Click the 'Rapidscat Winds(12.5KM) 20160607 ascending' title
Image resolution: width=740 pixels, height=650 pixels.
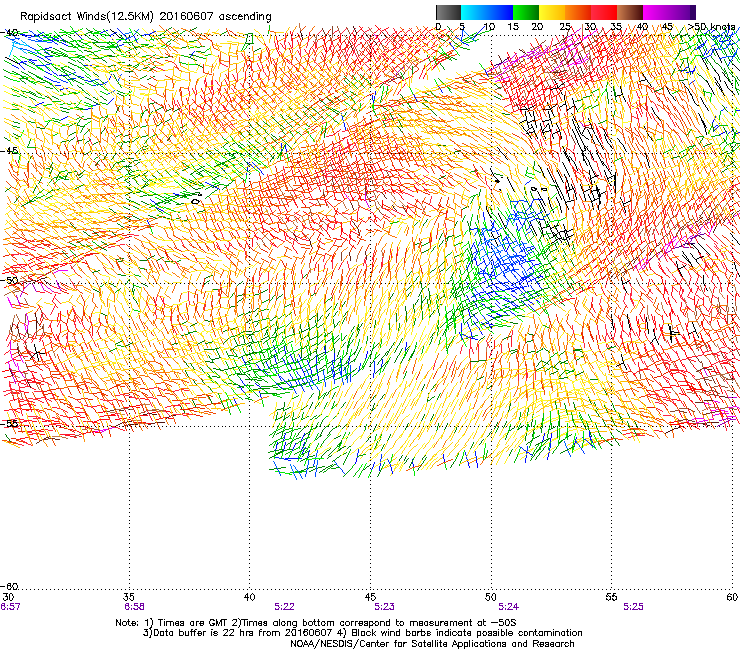click(x=146, y=17)
